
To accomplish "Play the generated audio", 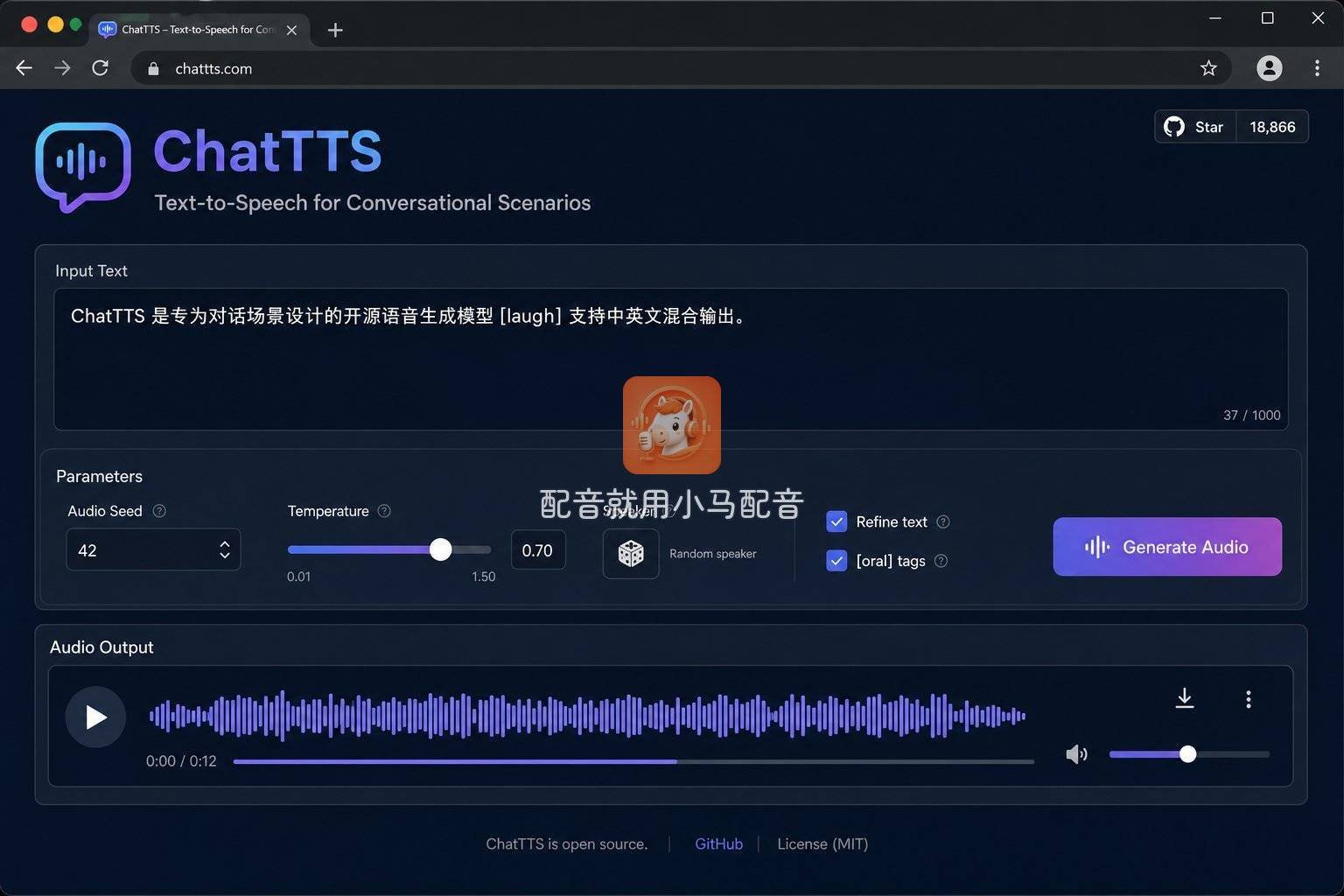I will pyautogui.click(x=95, y=717).
